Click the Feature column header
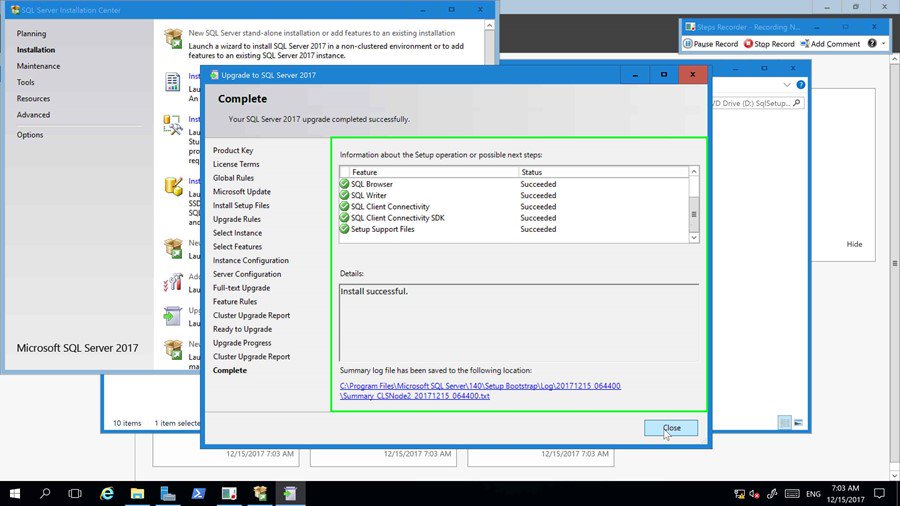900x506 pixels. (x=434, y=172)
